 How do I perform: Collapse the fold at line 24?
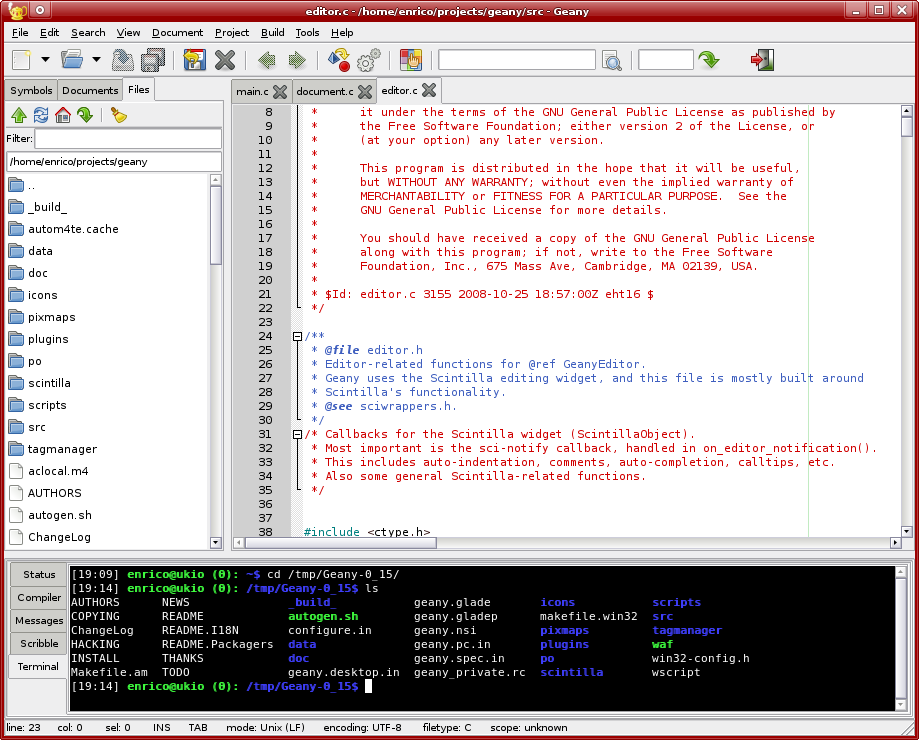tap(297, 336)
